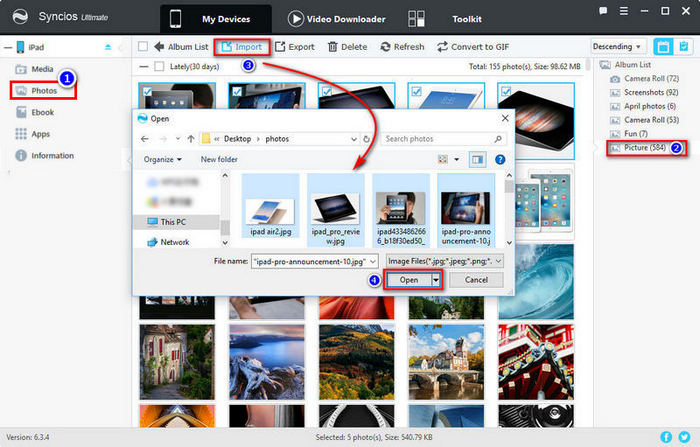The image size is (700, 447).
Task: Toggle the Lately(30 days) group checkbox
Action: [159, 67]
